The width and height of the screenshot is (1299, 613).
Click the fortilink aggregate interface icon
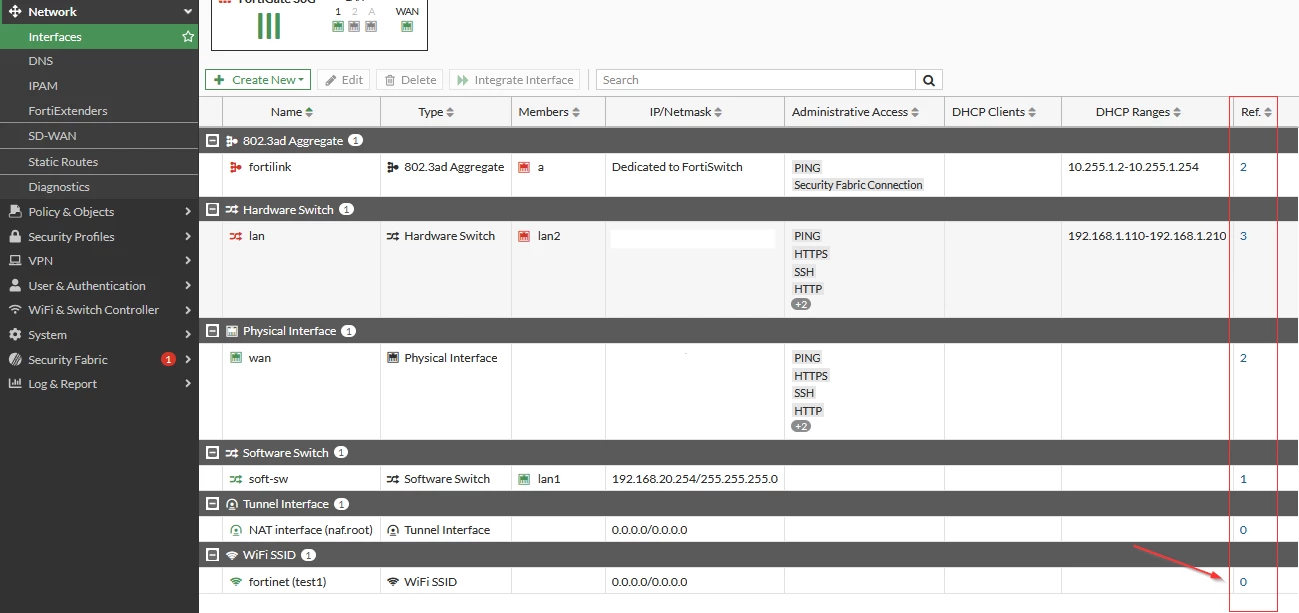click(x=236, y=167)
